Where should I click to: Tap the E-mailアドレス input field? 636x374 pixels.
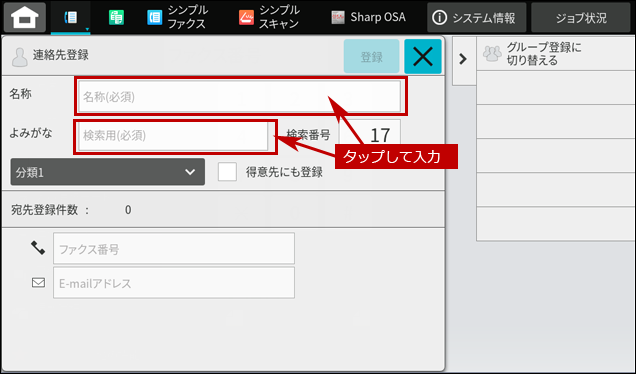point(174,283)
